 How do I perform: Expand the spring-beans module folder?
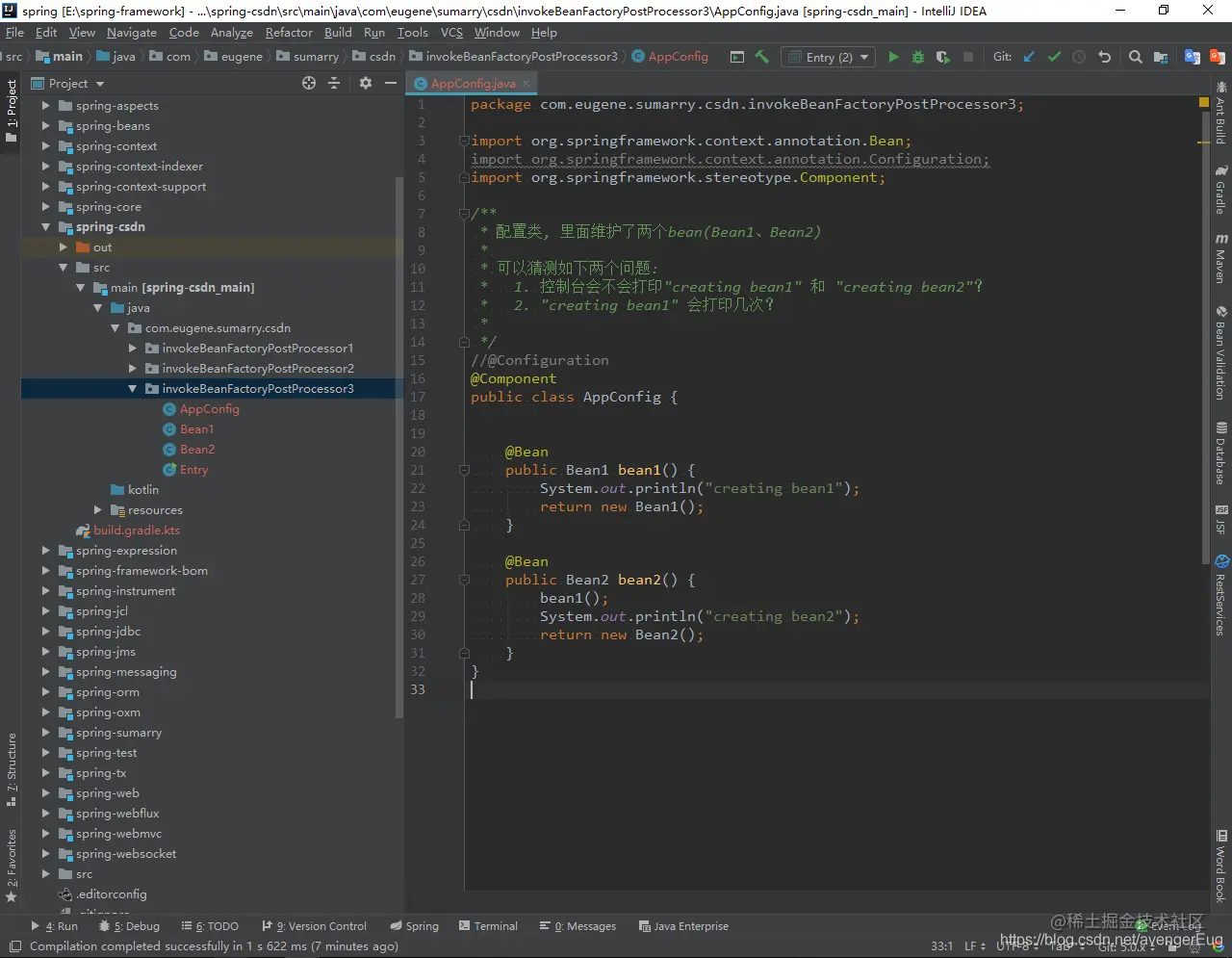pos(45,126)
